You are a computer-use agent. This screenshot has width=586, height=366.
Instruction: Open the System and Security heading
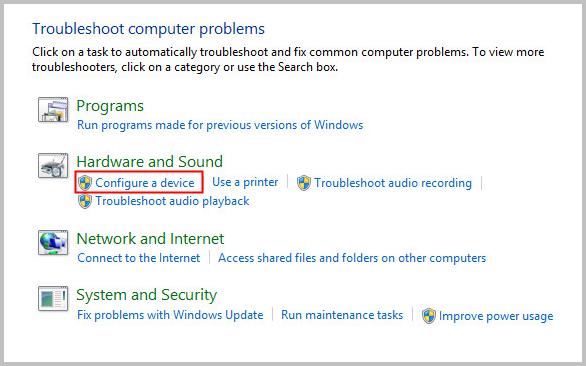click(x=146, y=295)
